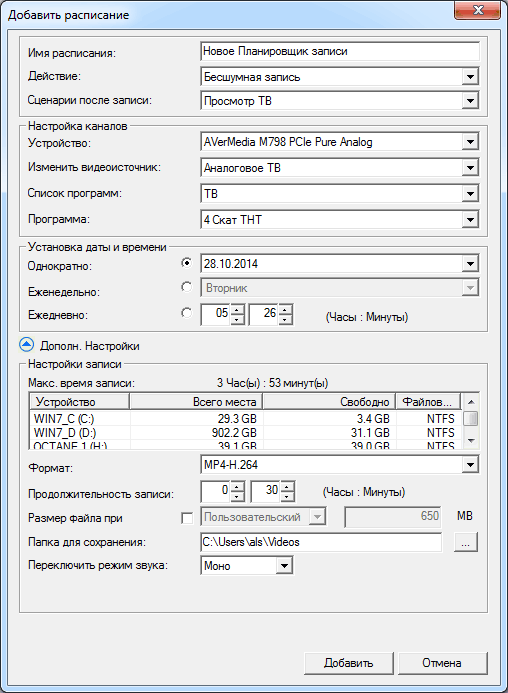Click the drive list scrollbar down arrow

tap(471, 441)
